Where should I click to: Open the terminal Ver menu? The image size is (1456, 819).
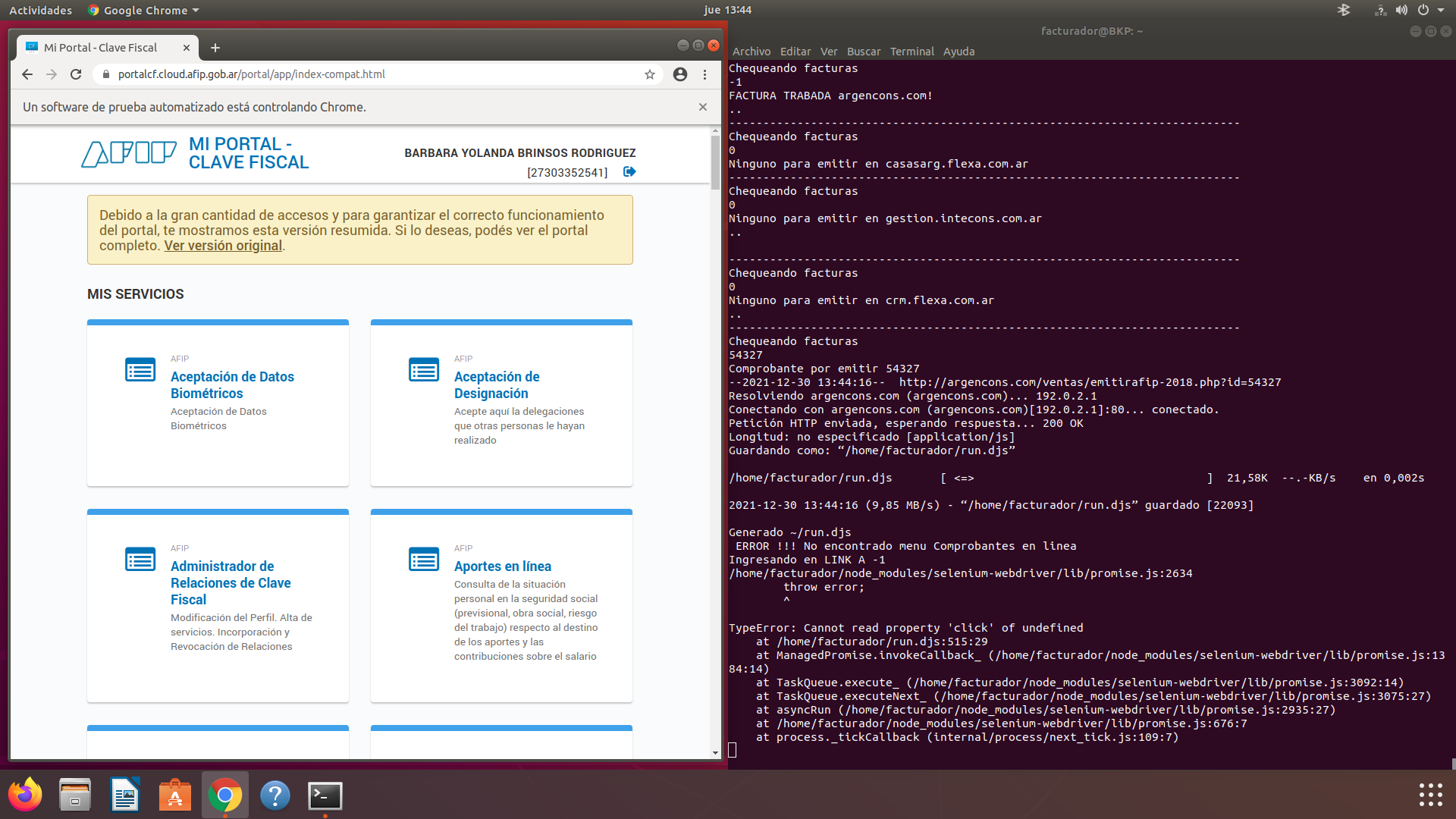click(829, 52)
